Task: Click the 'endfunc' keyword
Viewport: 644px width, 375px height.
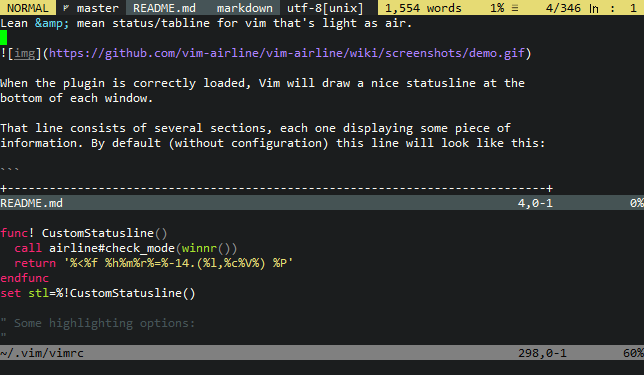Action: (24, 278)
